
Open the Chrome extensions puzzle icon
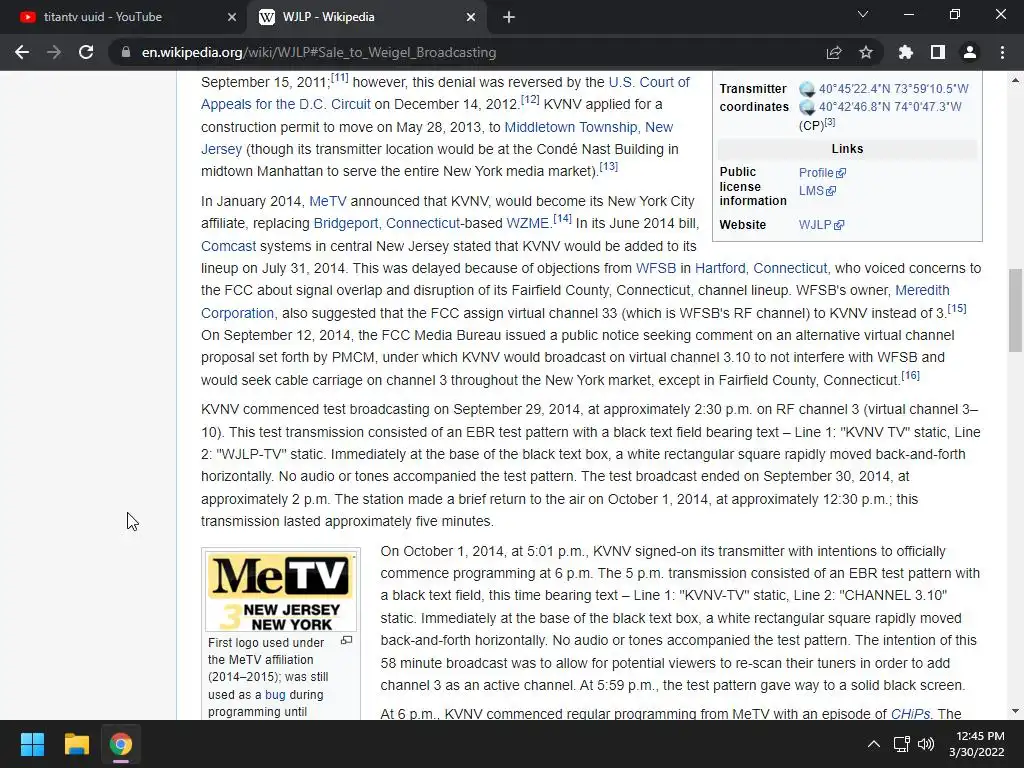(x=906, y=52)
